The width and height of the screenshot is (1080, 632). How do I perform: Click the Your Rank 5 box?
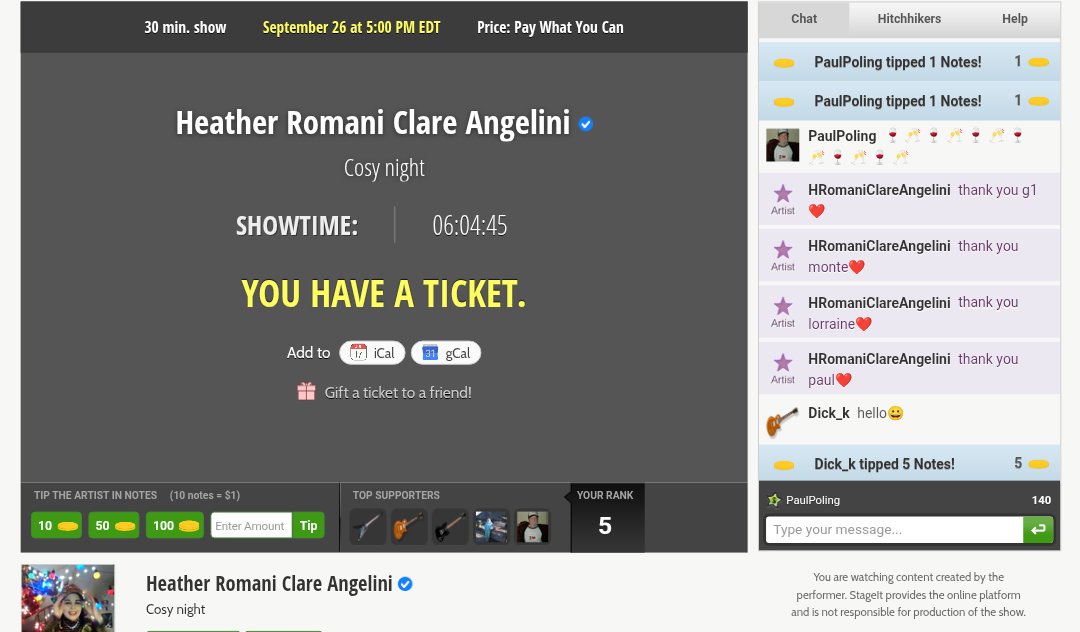point(605,518)
